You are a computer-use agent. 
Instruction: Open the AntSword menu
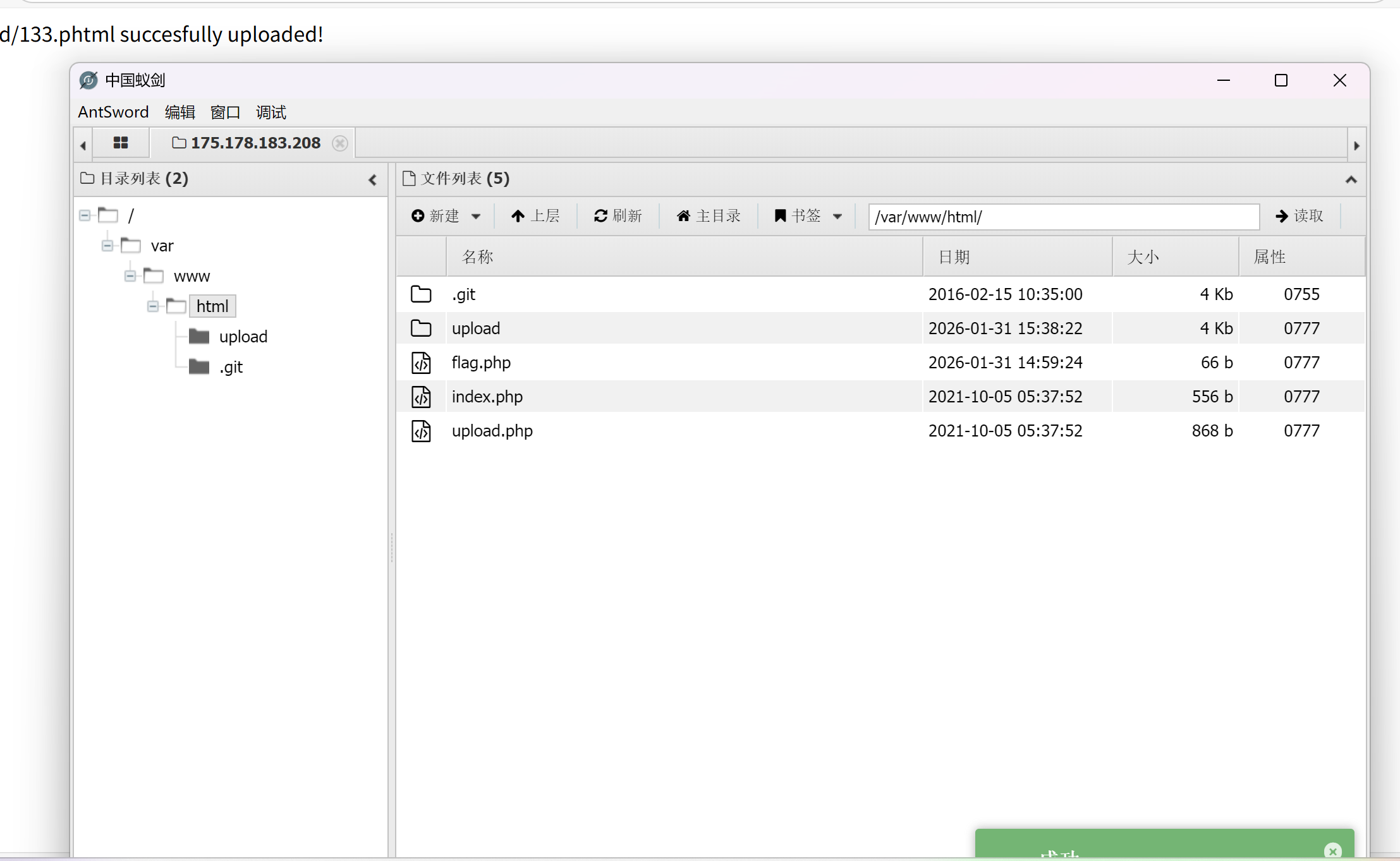113,112
